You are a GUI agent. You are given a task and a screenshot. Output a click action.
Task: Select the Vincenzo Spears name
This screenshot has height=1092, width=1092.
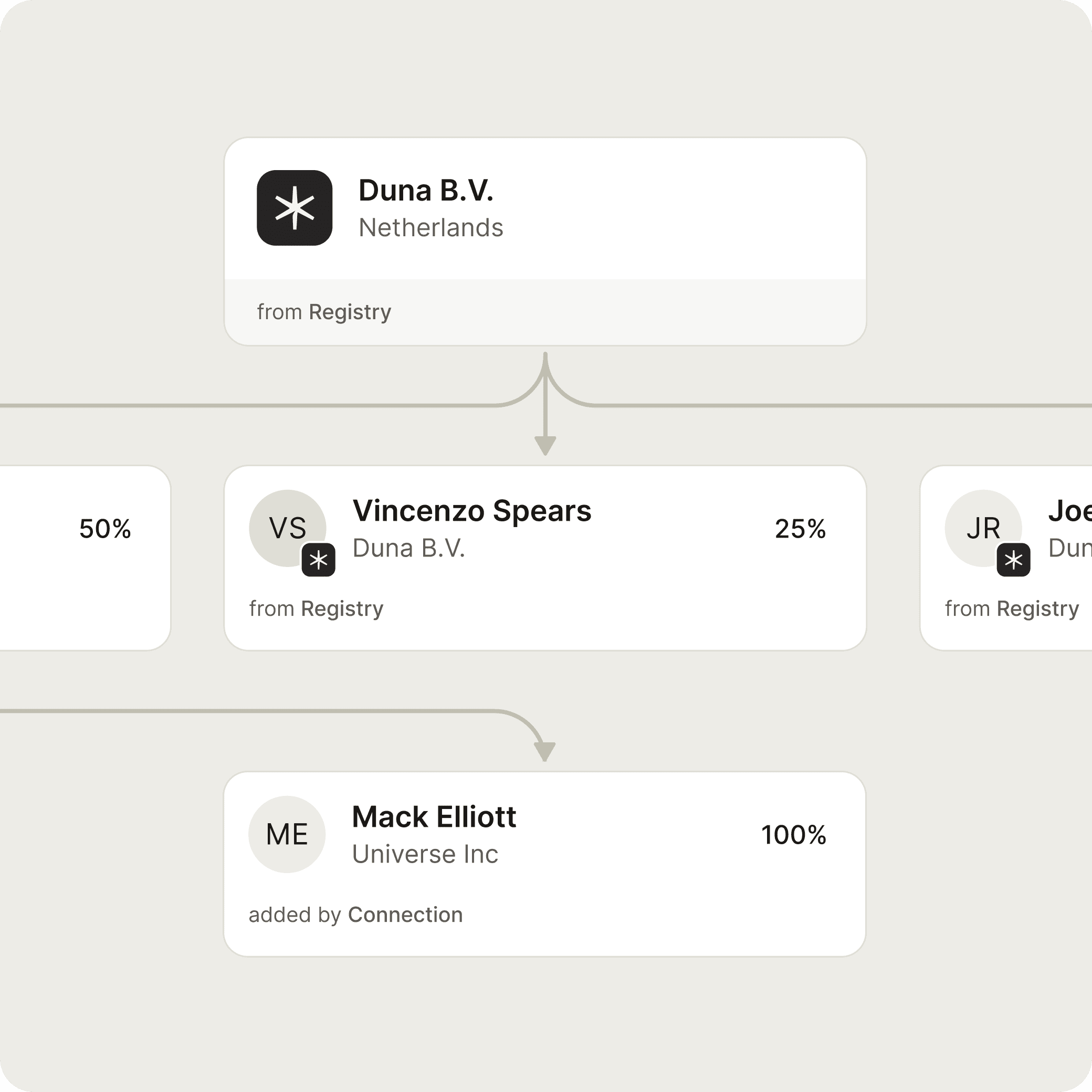[472, 511]
